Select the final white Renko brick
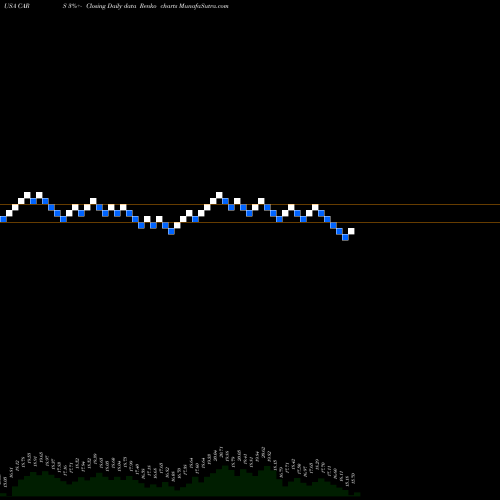The height and width of the screenshot is (500, 500). [x=351, y=231]
